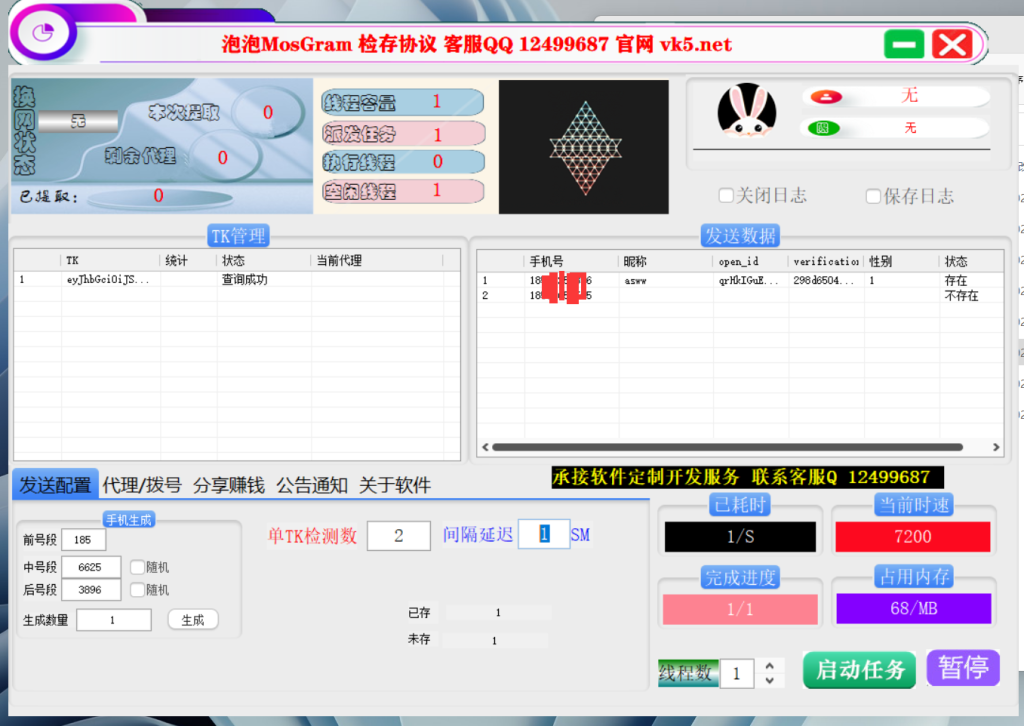Image resolution: width=1024 pixels, height=726 pixels.
Task: Click the red user account icon
Action: coord(826,97)
